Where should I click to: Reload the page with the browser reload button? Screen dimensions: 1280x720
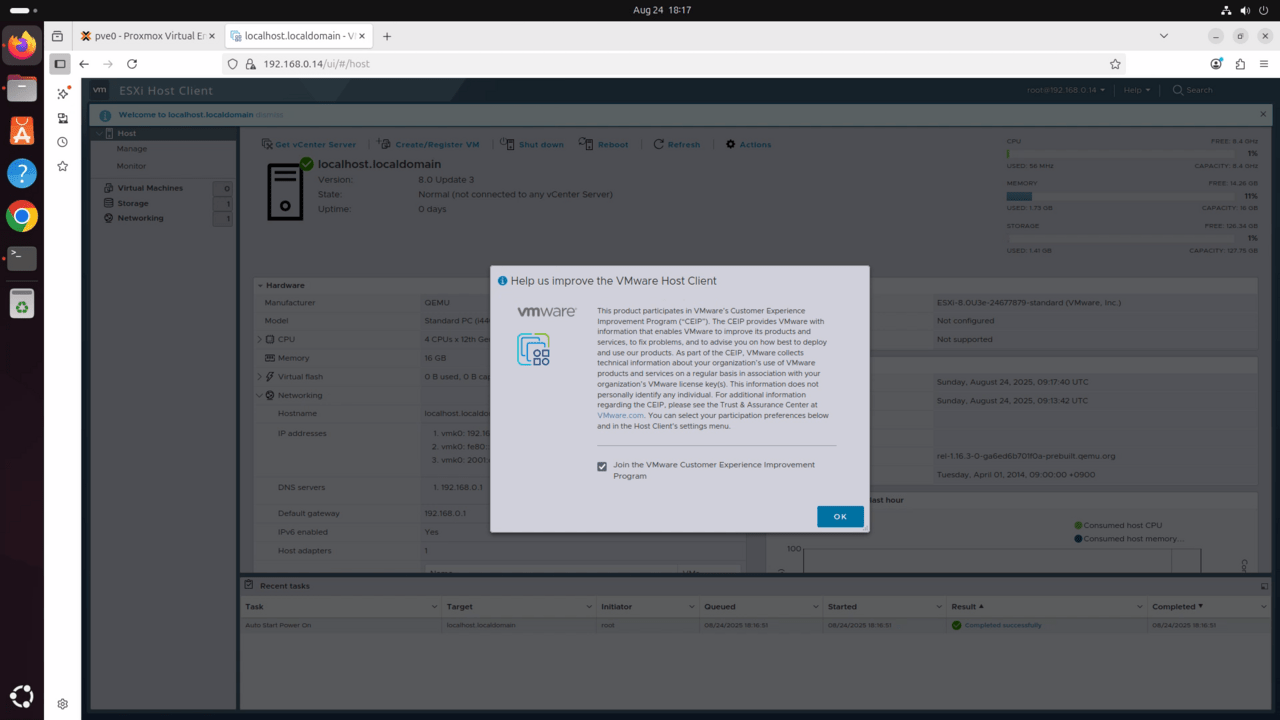[133, 64]
